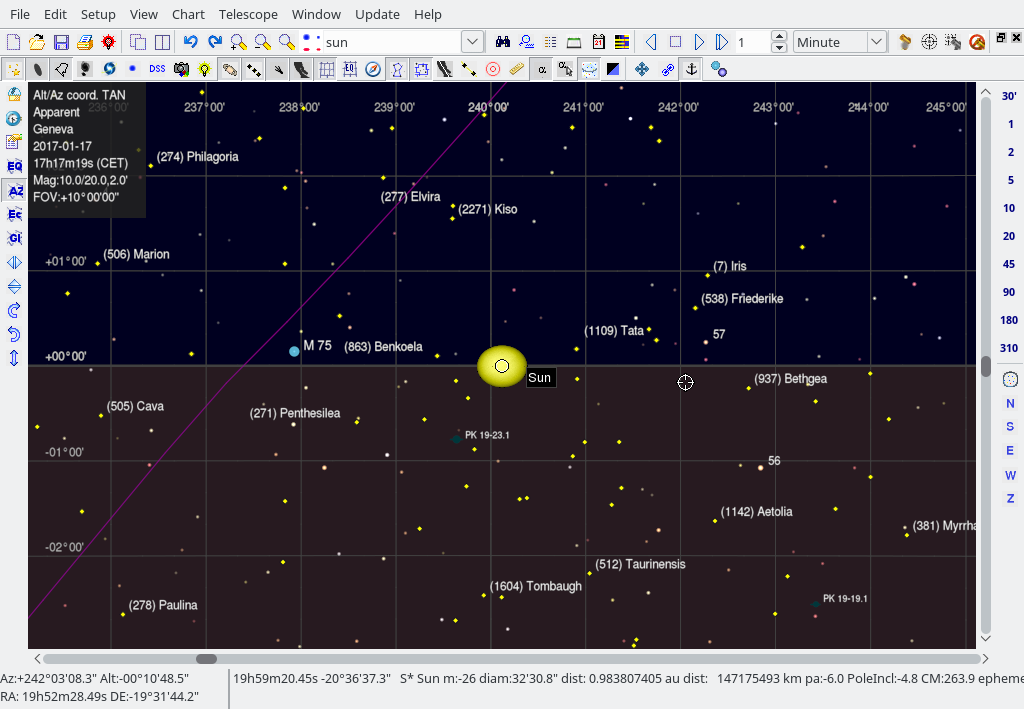Switch to Alt/Az coordinates AZ sidebar icon

[x=14, y=191]
